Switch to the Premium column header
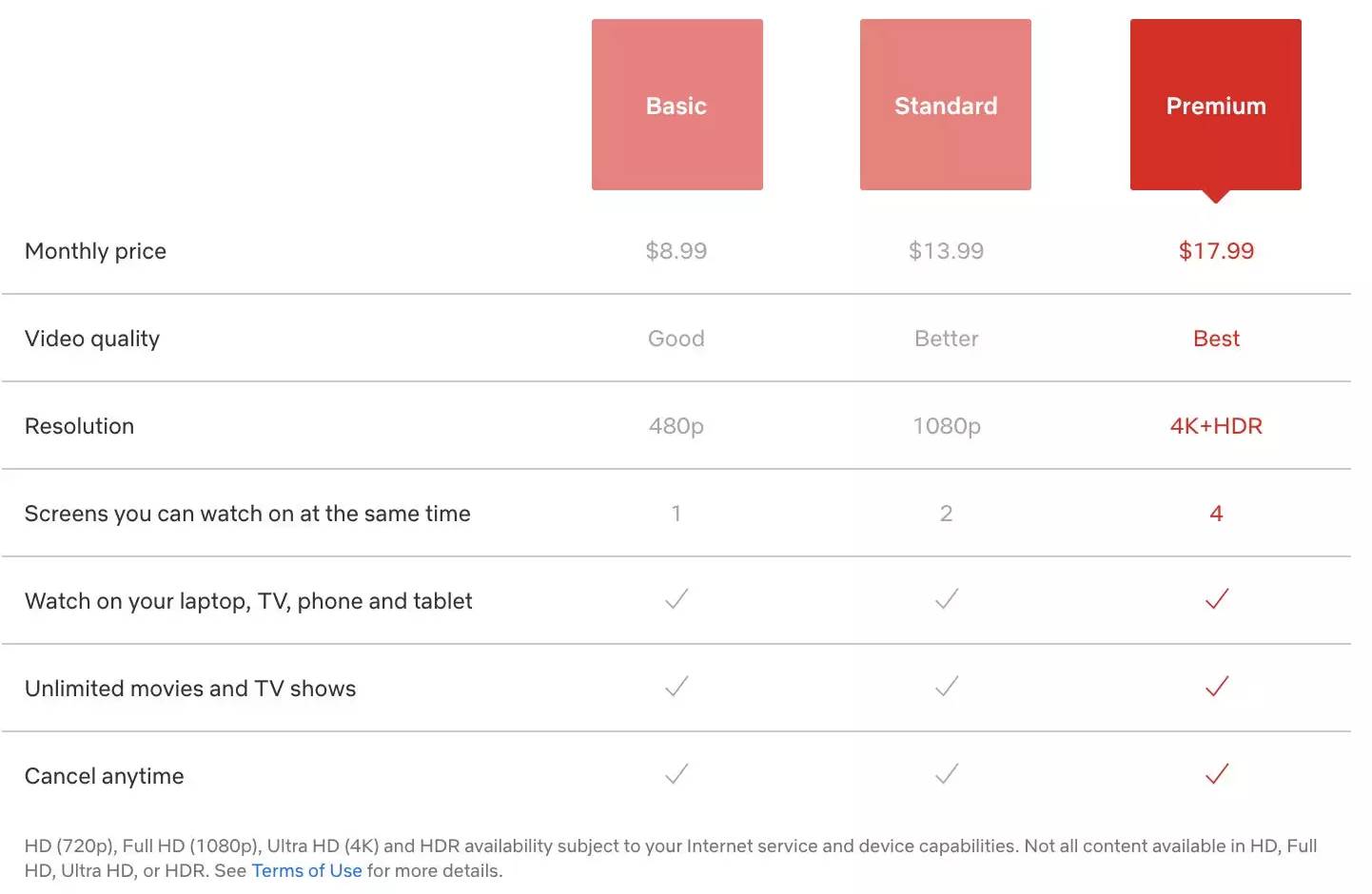The width and height of the screenshot is (1372, 894). tap(1215, 105)
